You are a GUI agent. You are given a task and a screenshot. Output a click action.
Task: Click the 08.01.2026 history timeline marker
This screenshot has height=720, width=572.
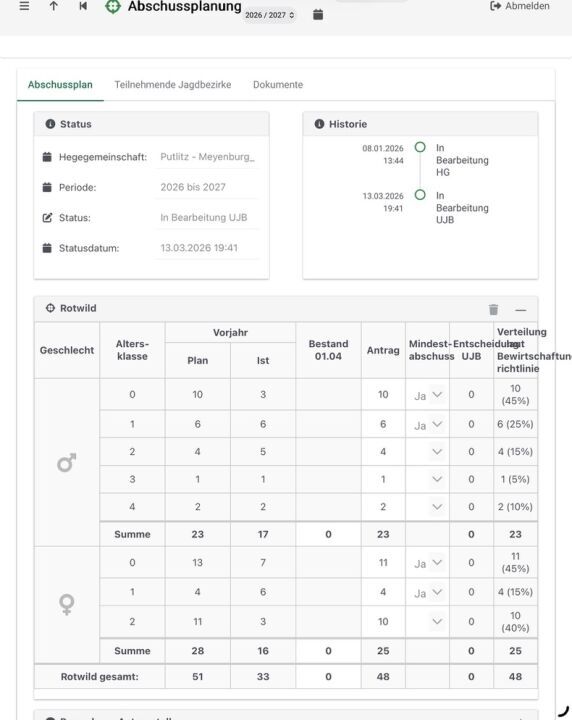[420, 147]
